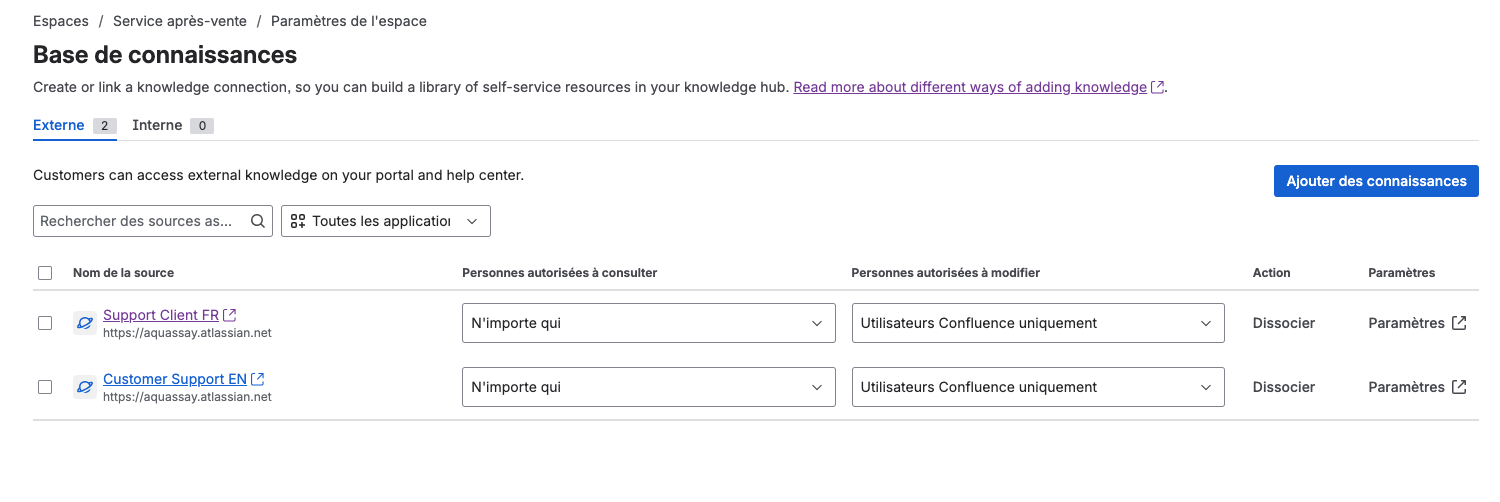Check the Customer Support EN row checkbox

[45, 387]
